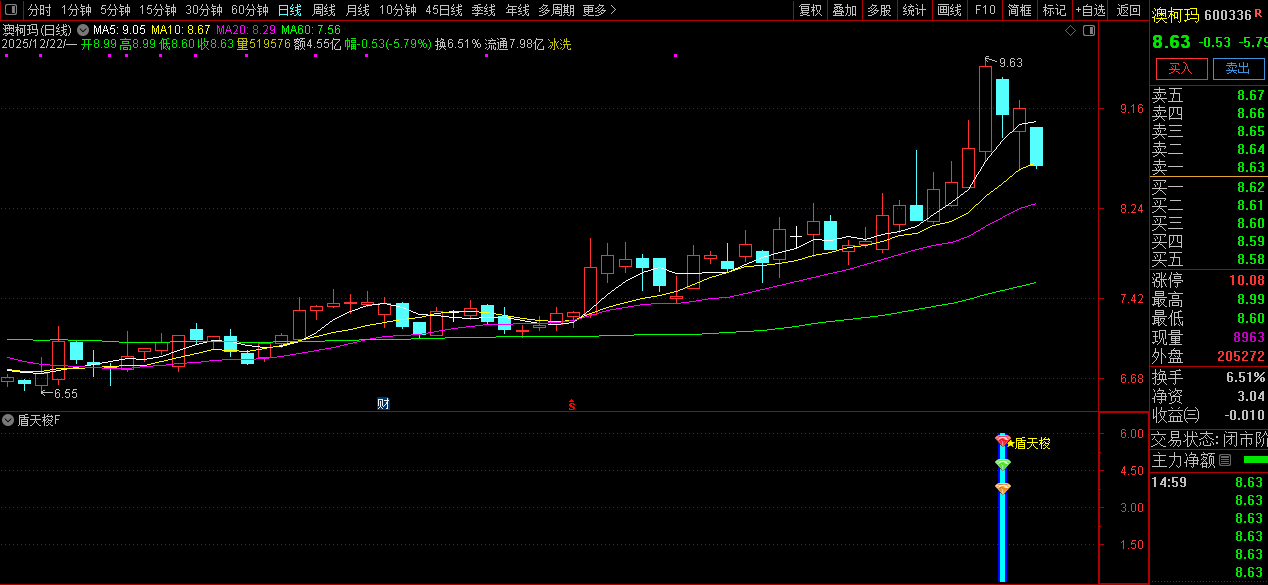Switch to the 周线 weekly chart tab
This screenshot has height=585, width=1268.
(x=323, y=10)
